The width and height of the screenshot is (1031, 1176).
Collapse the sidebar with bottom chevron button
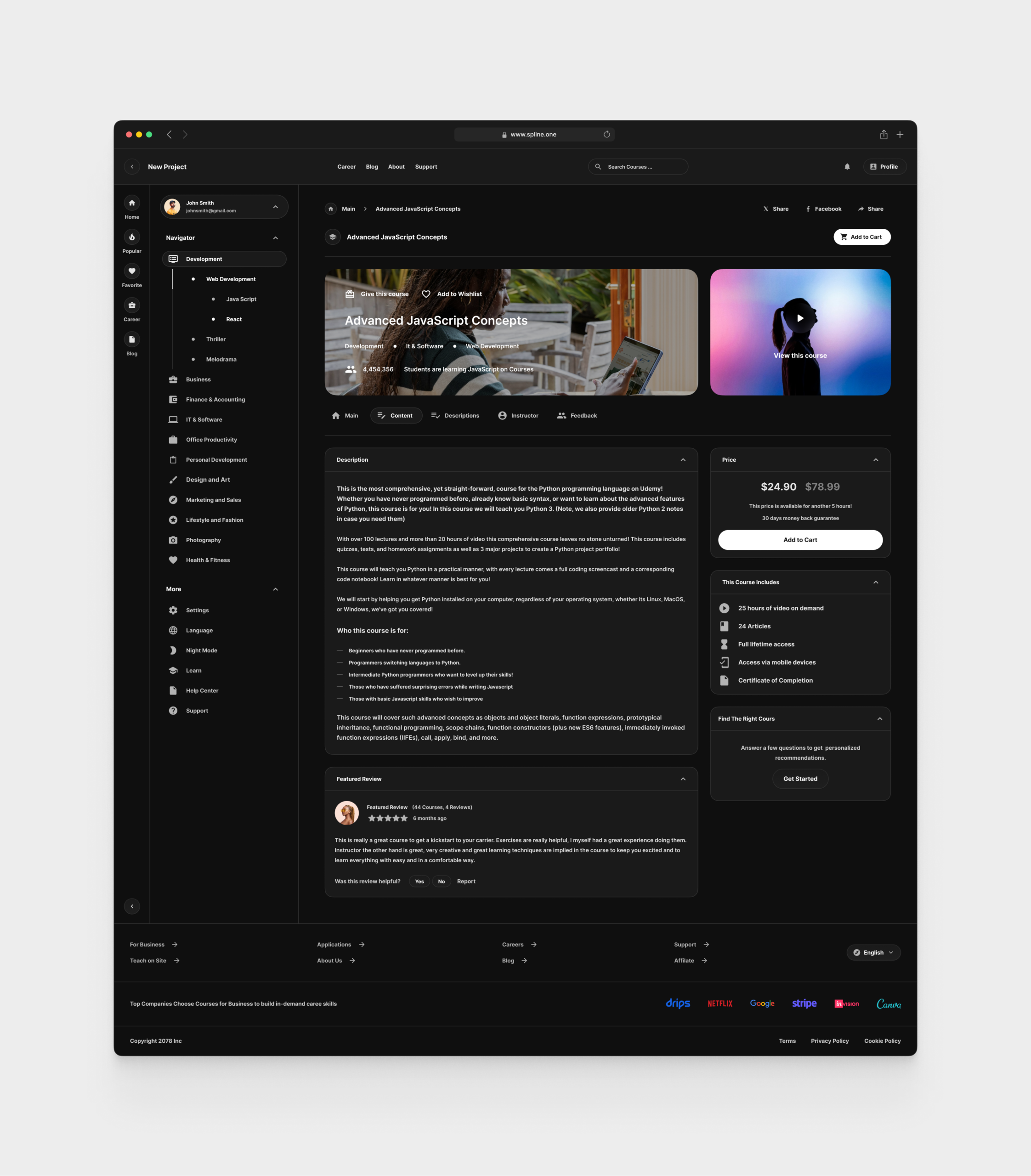[x=132, y=906]
